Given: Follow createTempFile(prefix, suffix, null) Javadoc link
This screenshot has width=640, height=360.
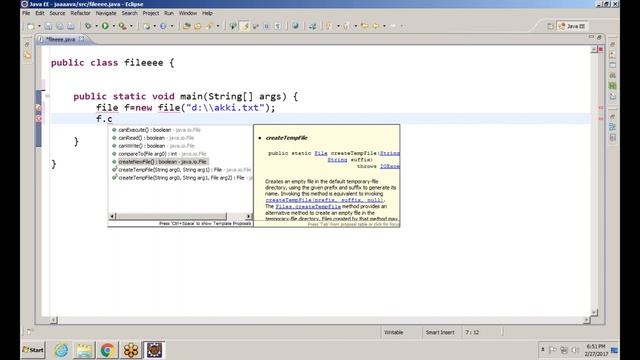Looking at the screenshot, I should pyautogui.click(x=324, y=200).
